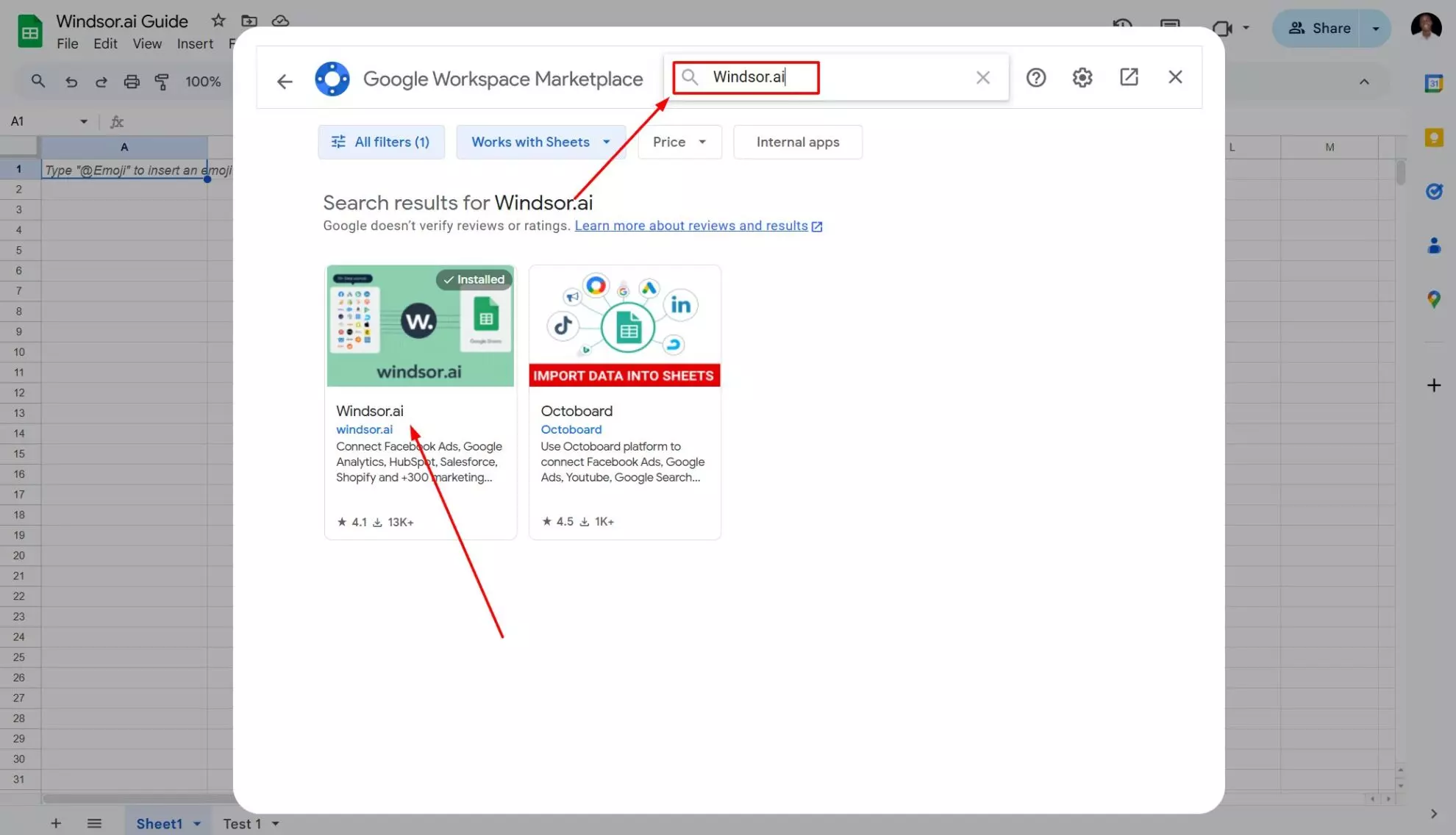This screenshot has height=835, width=1456.
Task: Select the column M header
Action: (1330, 147)
